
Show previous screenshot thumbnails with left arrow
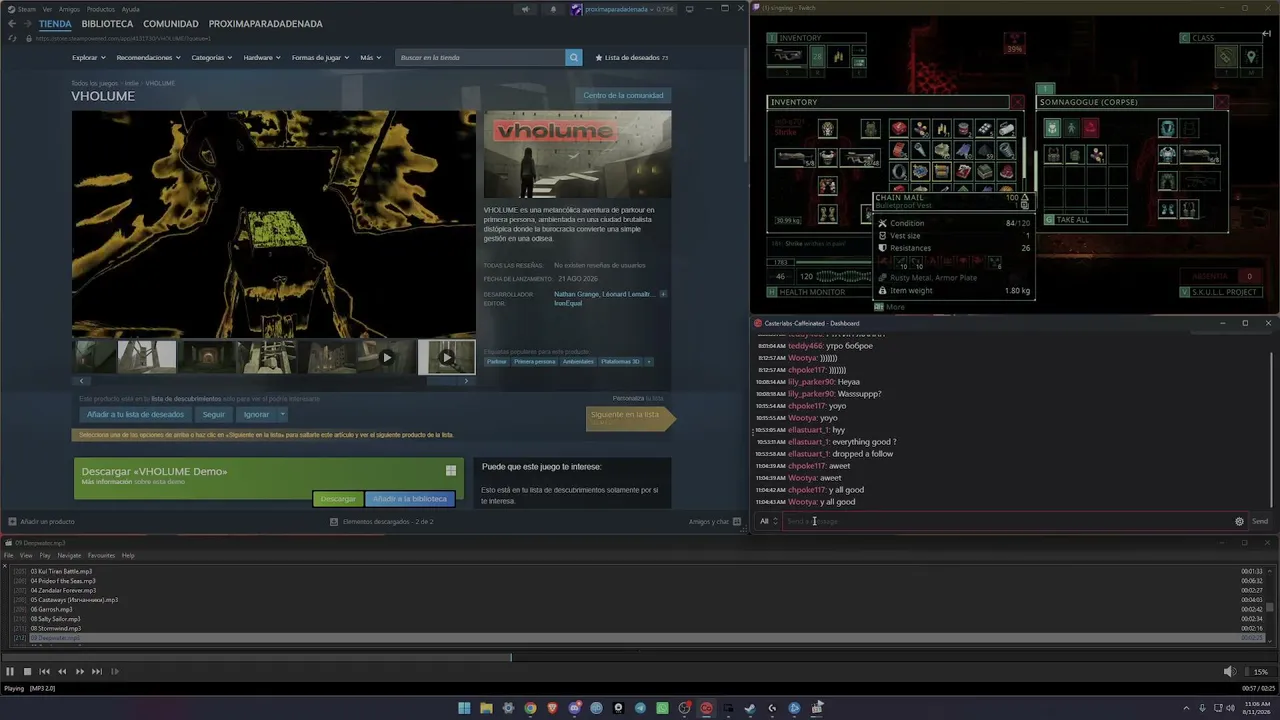point(82,381)
